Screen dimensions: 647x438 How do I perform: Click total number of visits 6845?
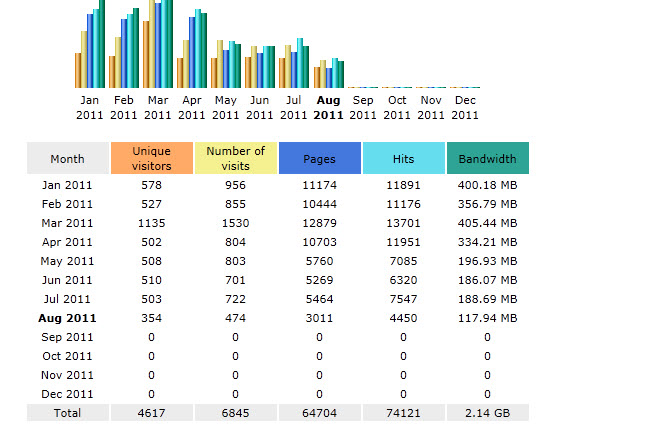pos(236,413)
